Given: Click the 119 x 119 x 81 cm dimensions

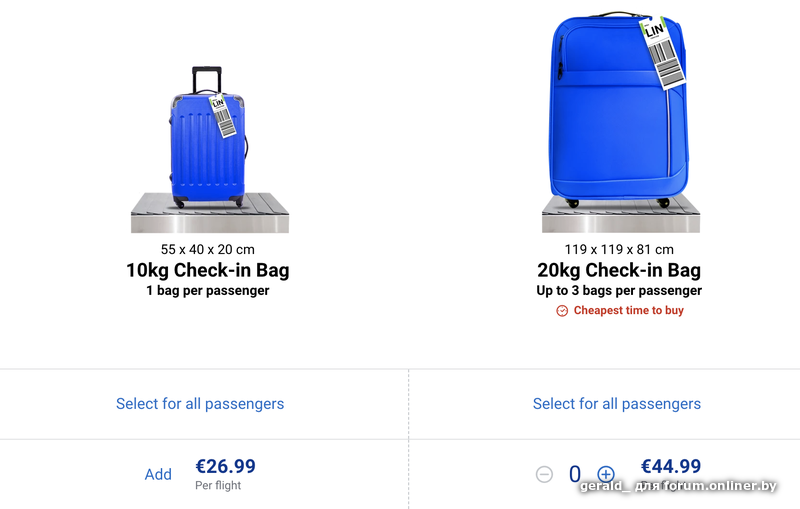Looking at the screenshot, I should (619, 249).
